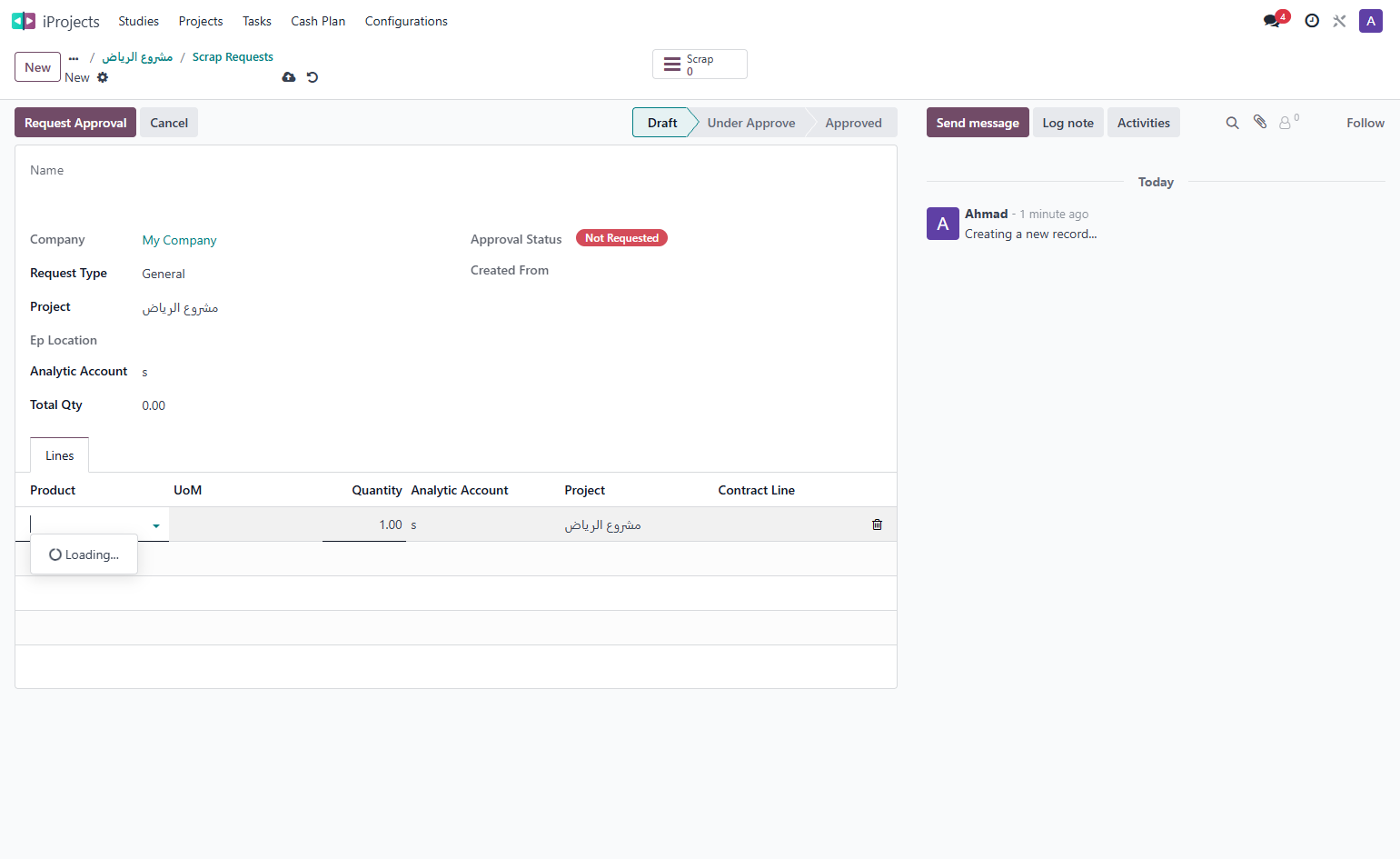Select Draft status stage
Image resolution: width=1400 pixels, height=859 pixels.
point(662,123)
